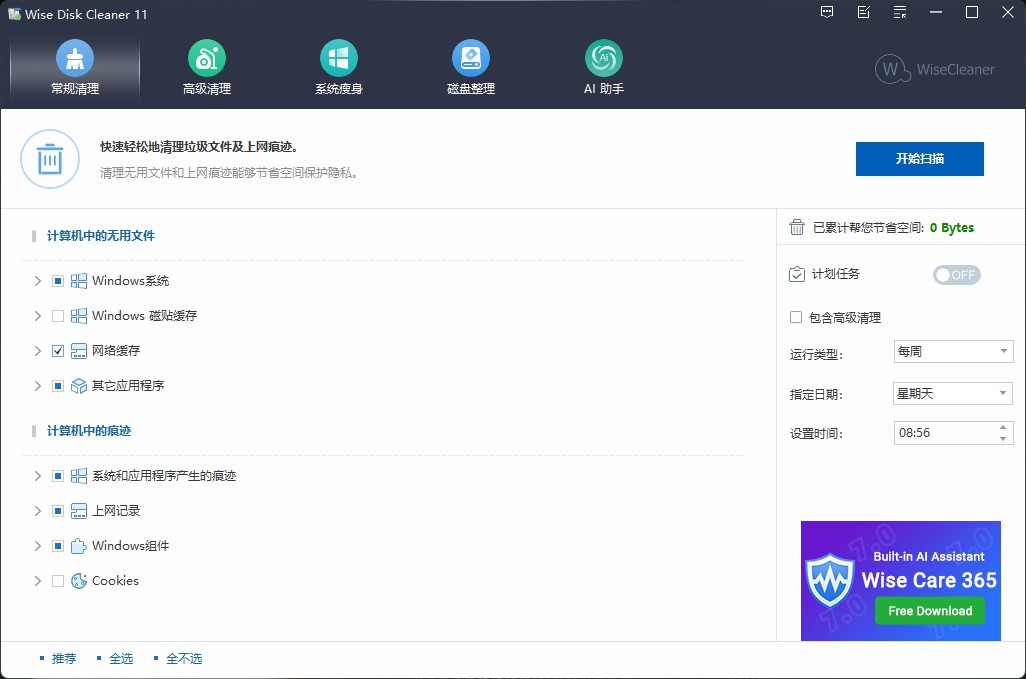Open the 系统瘦身 system slimming icon

coord(339,58)
